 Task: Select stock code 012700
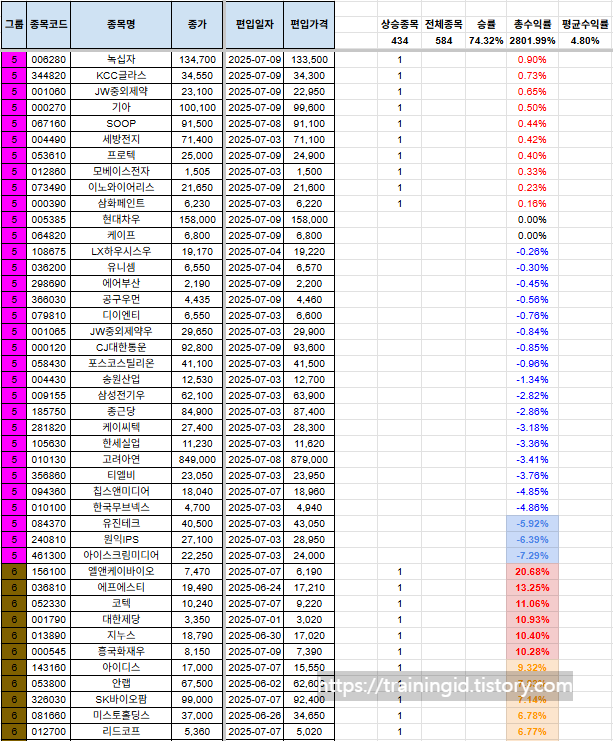tap(49, 732)
